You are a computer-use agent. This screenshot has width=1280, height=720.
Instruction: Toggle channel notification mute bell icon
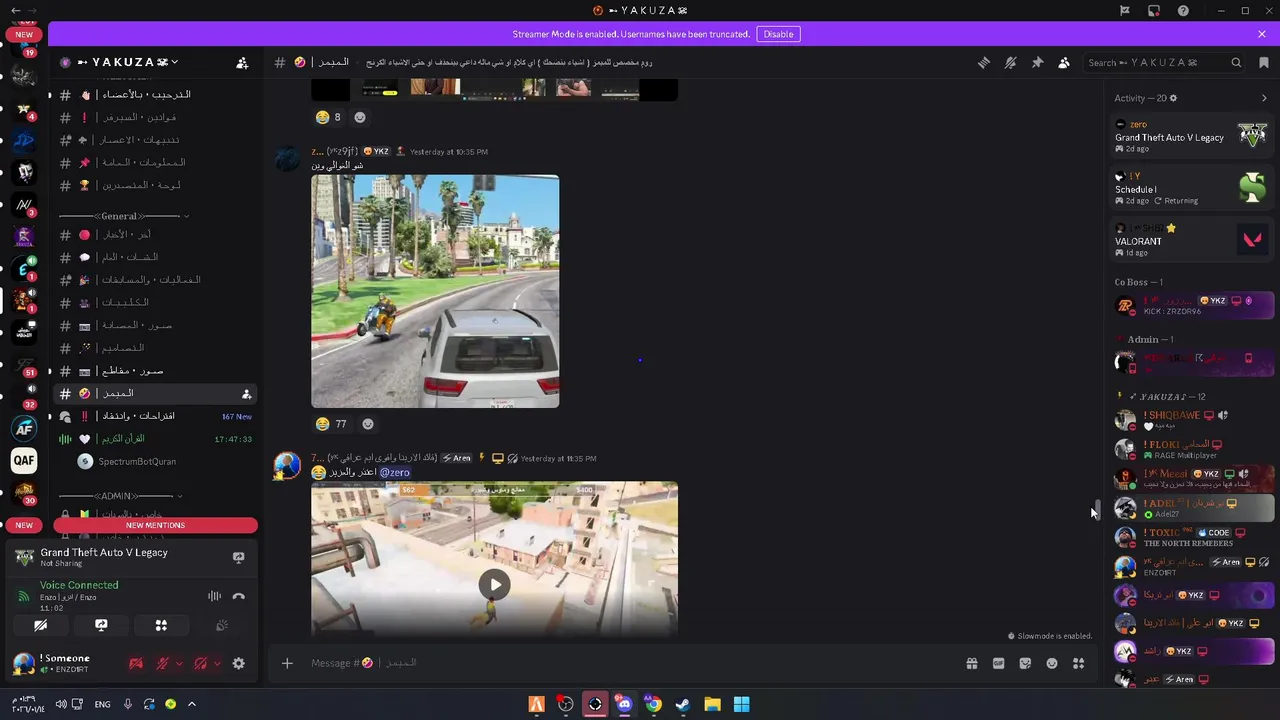coord(1011,62)
